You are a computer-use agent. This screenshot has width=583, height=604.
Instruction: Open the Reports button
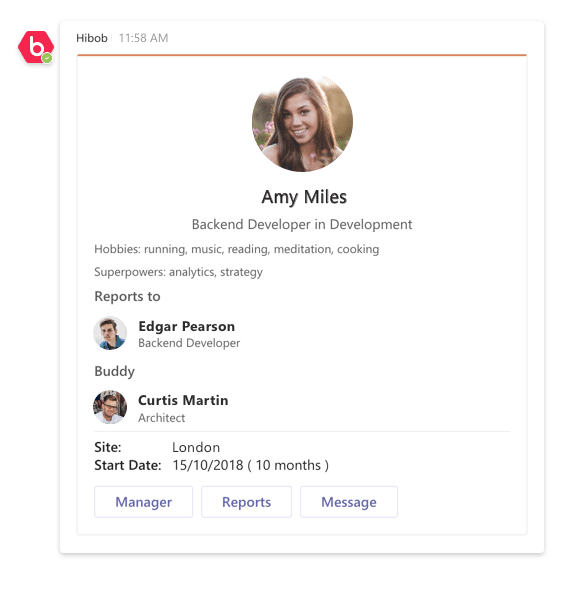click(x=246, y=502)
